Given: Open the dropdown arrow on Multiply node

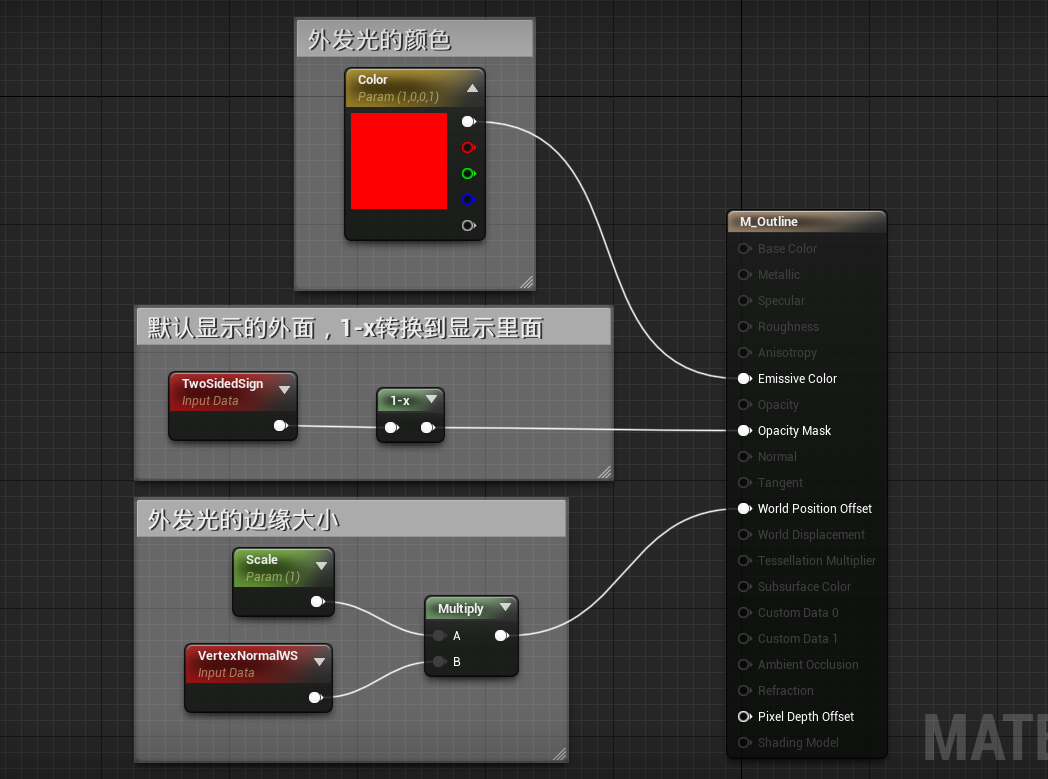Looking at the screenshot, I should pos(506,607).
